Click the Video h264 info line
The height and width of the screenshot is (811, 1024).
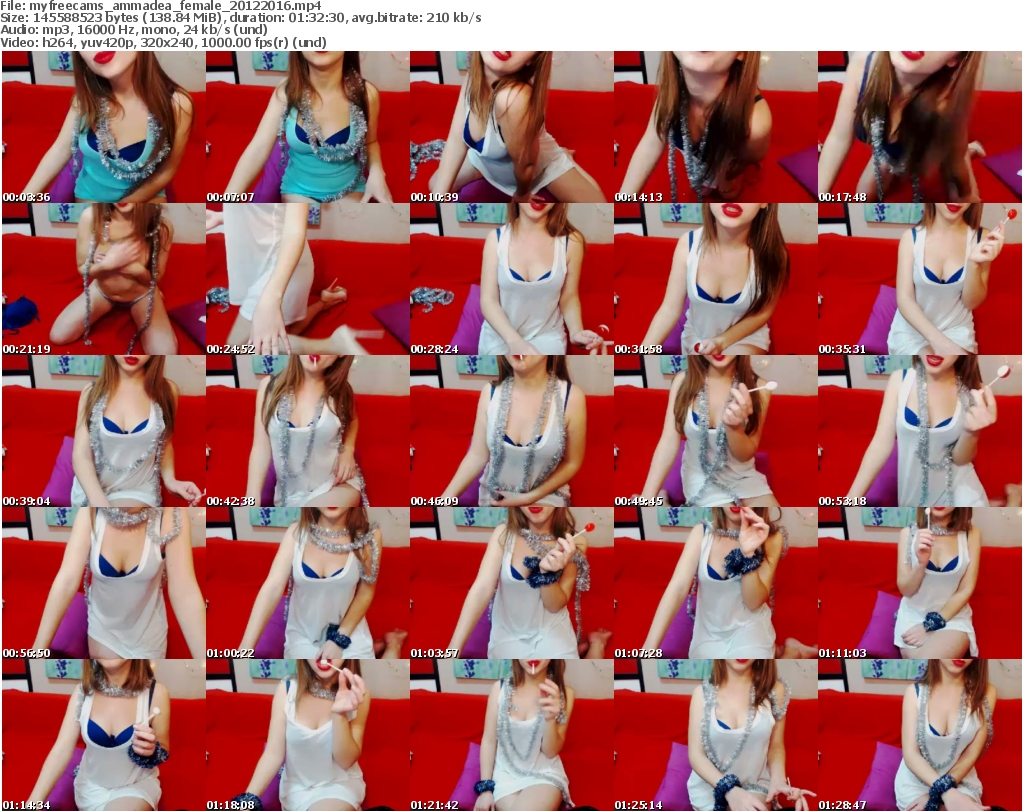163,42
